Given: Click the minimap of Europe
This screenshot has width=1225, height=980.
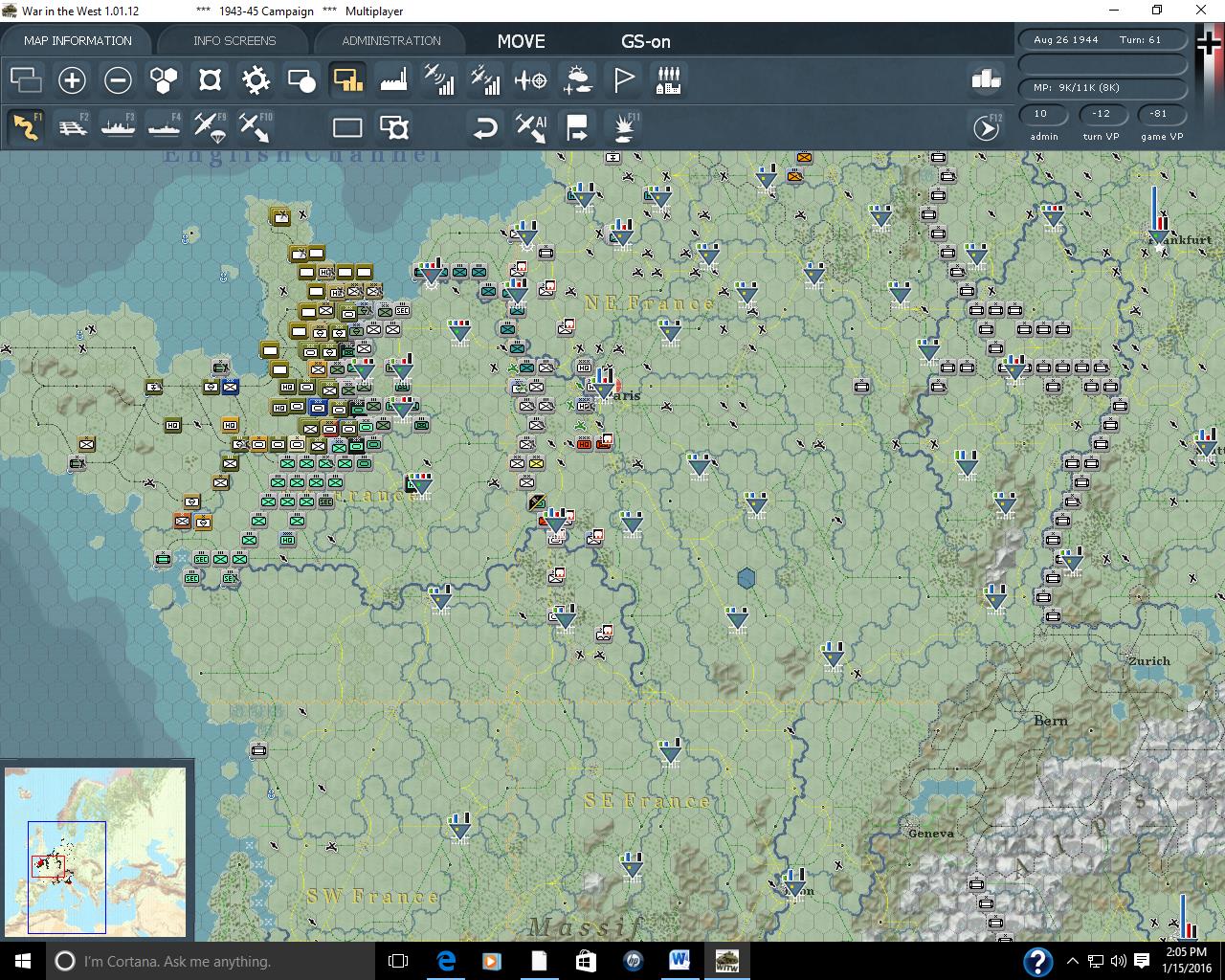Looking at the screenshot, I should (x=96, y=851).
